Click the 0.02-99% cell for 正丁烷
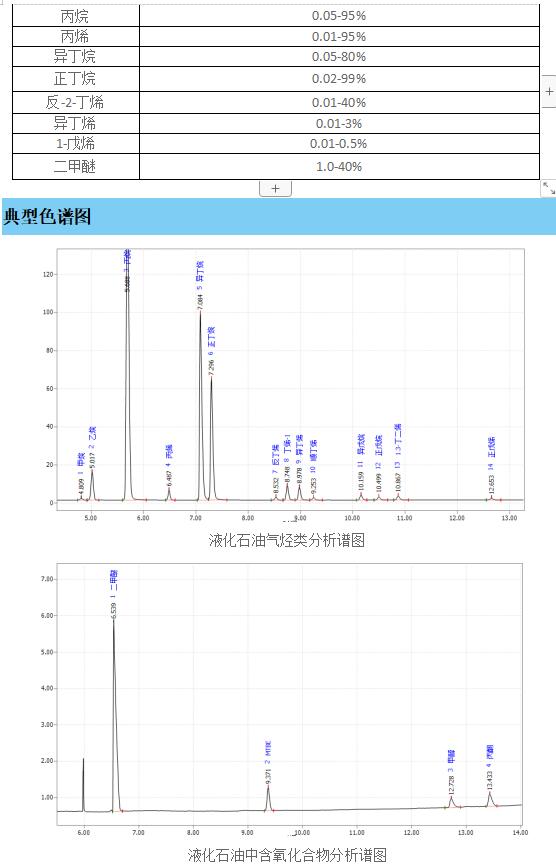 pyautogui.click(x=339, y=79)
